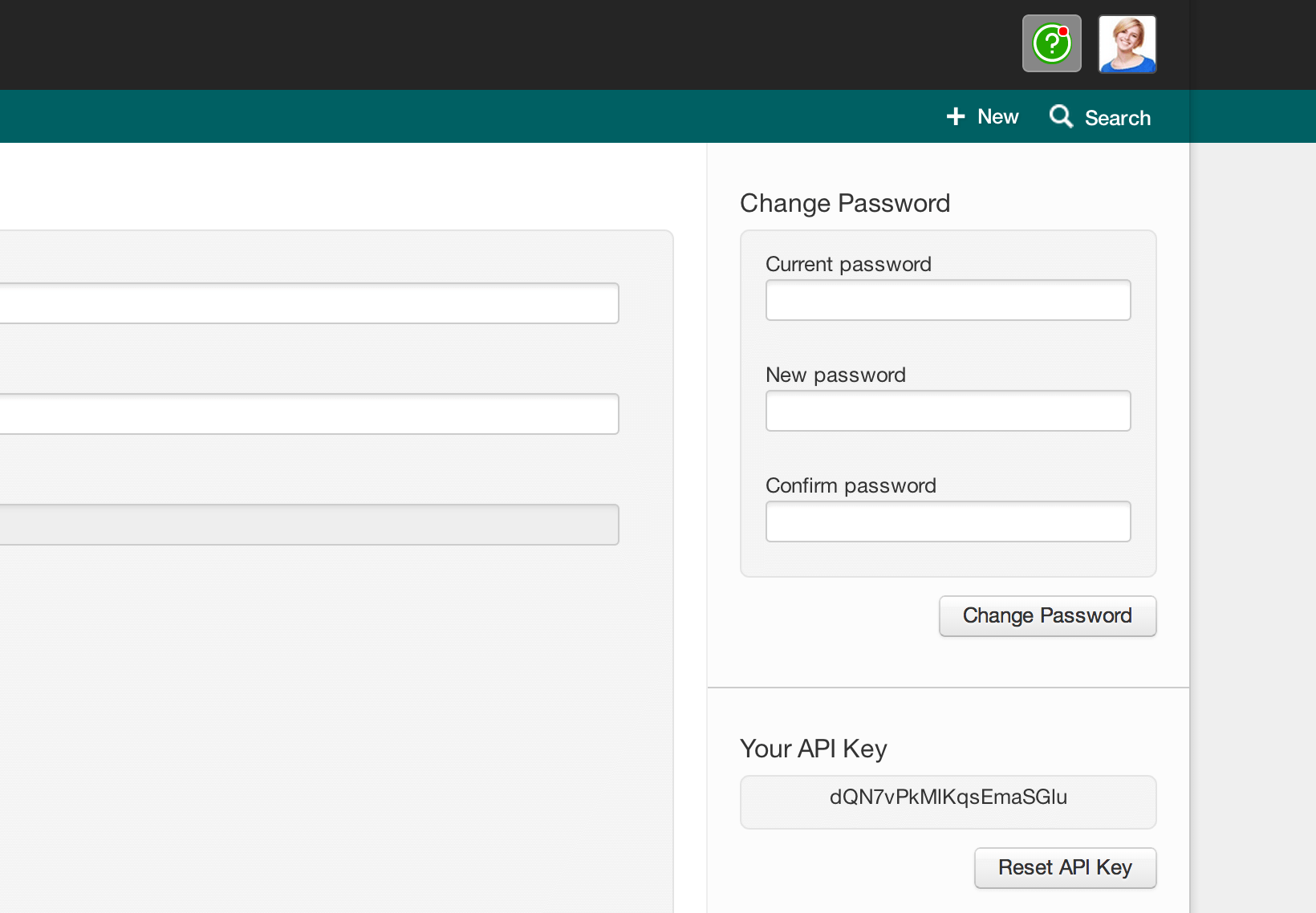1316x913 pixels.
Task: Click the "New password" field label
Action: [835, 375]
